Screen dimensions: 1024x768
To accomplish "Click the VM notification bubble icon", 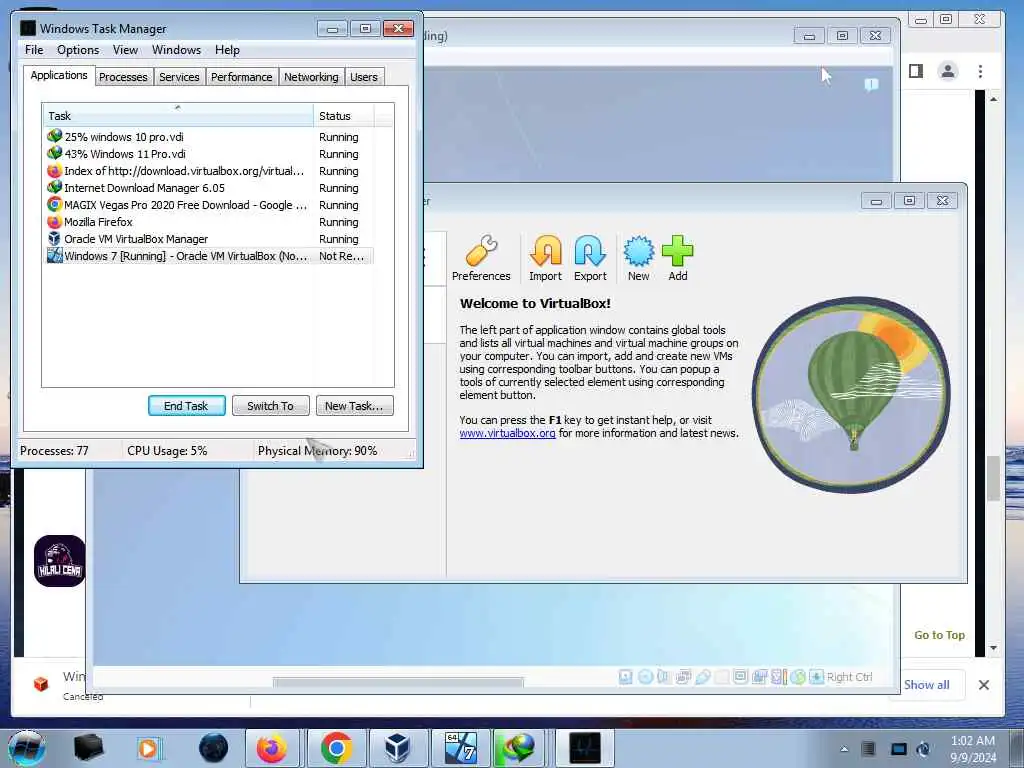I will click(871, 84).
